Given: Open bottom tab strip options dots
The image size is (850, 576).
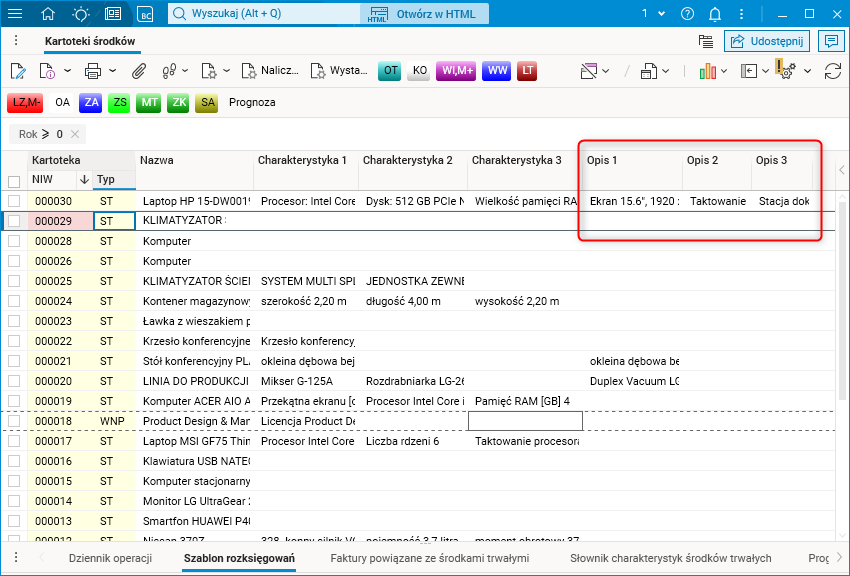Looking at the screenshot, I should click(x=16, y=557).
